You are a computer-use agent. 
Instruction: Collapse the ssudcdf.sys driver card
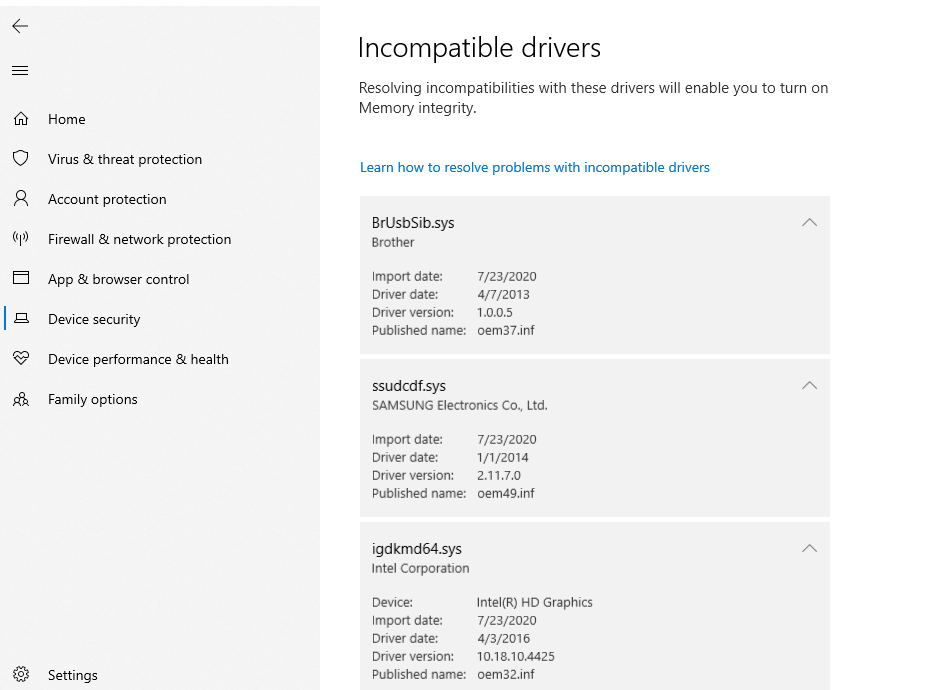point(809,385)
